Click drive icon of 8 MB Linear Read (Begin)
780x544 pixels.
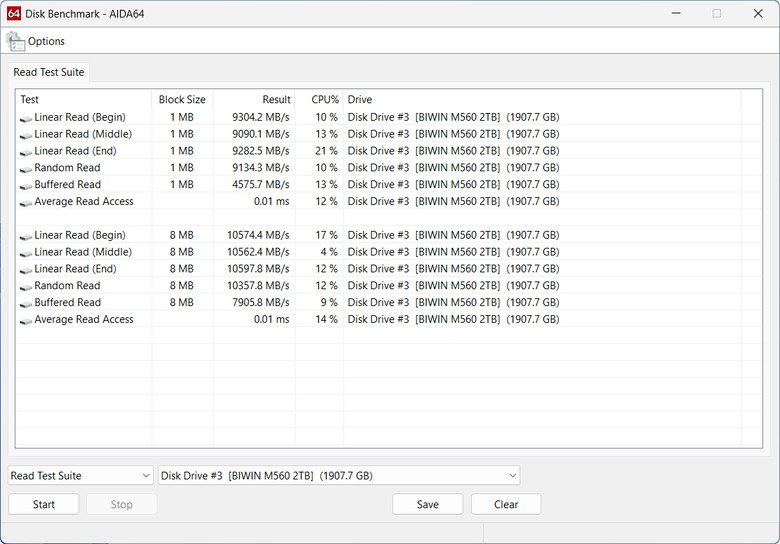26,237
